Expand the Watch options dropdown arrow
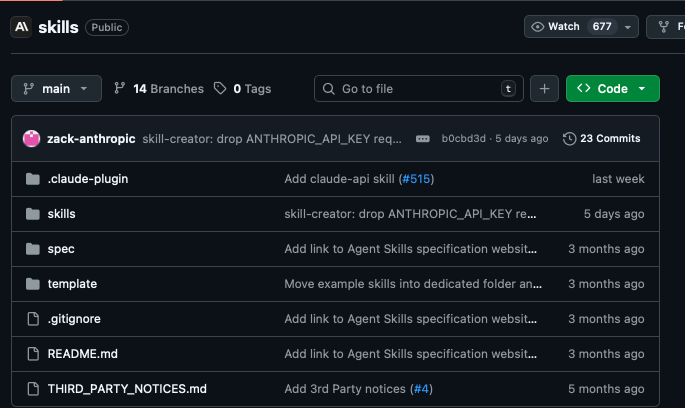 [628, 27]
